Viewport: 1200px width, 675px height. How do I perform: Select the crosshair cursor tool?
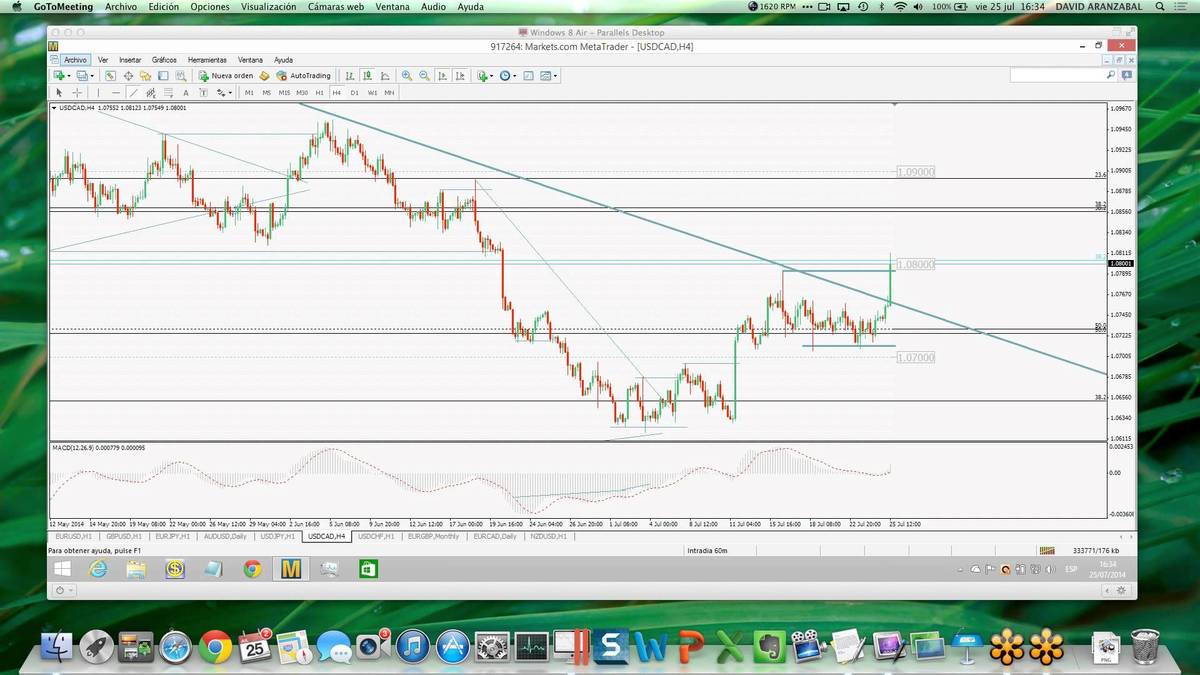tap(77, 92)
